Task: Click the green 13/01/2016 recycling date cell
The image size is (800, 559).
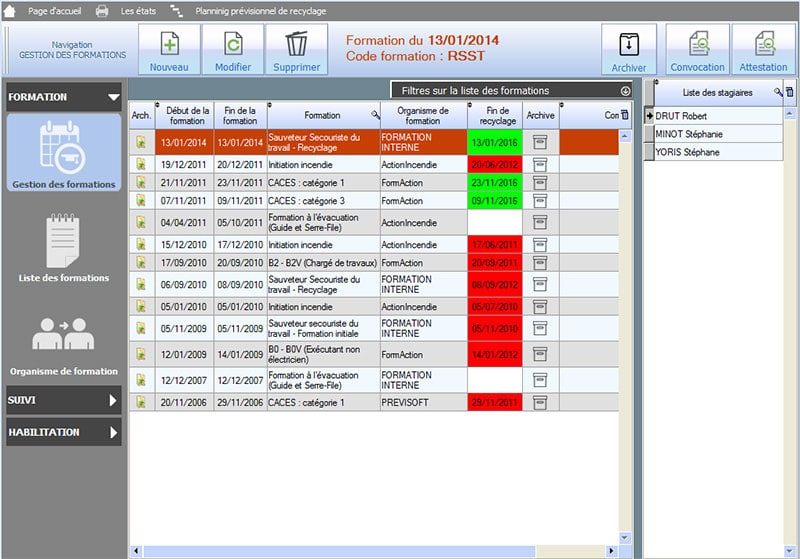Action: point(495,142)
